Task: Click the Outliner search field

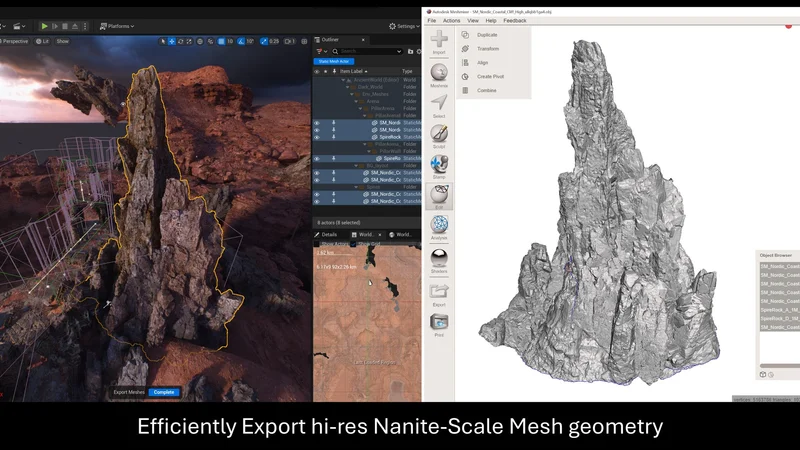Action: click(367, 52)
